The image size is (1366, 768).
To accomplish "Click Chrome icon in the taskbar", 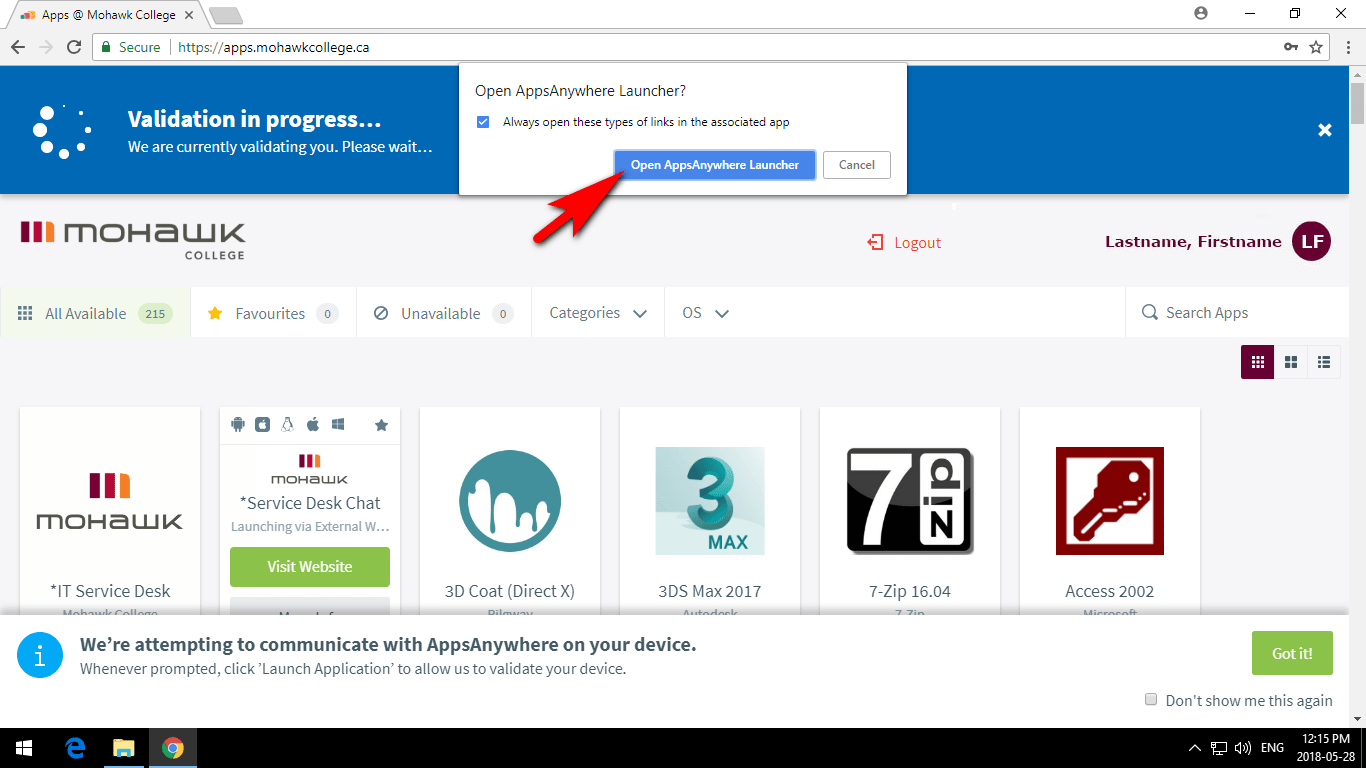I will coord(173,748).
